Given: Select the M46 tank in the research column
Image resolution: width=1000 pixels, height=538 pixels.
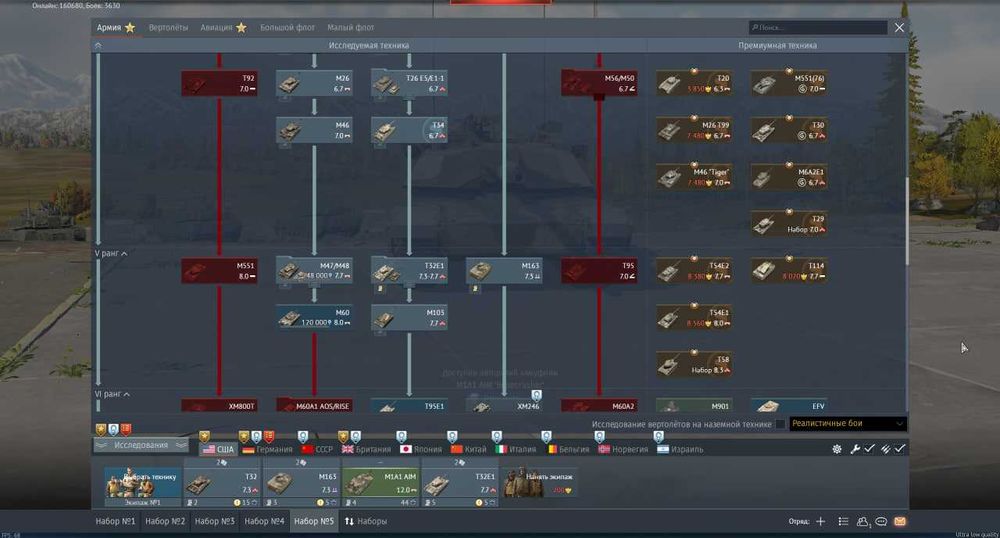Looking at the screenshot, I should [x=314, y=130].
